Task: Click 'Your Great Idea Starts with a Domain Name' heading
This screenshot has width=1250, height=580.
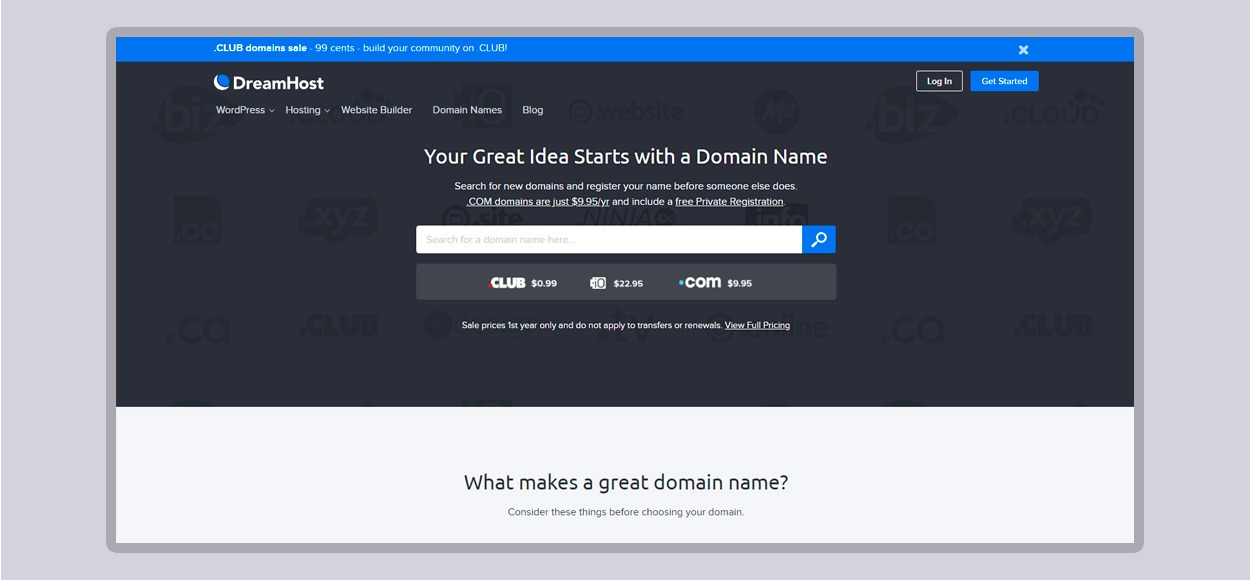Action: [x=626, y=156]
